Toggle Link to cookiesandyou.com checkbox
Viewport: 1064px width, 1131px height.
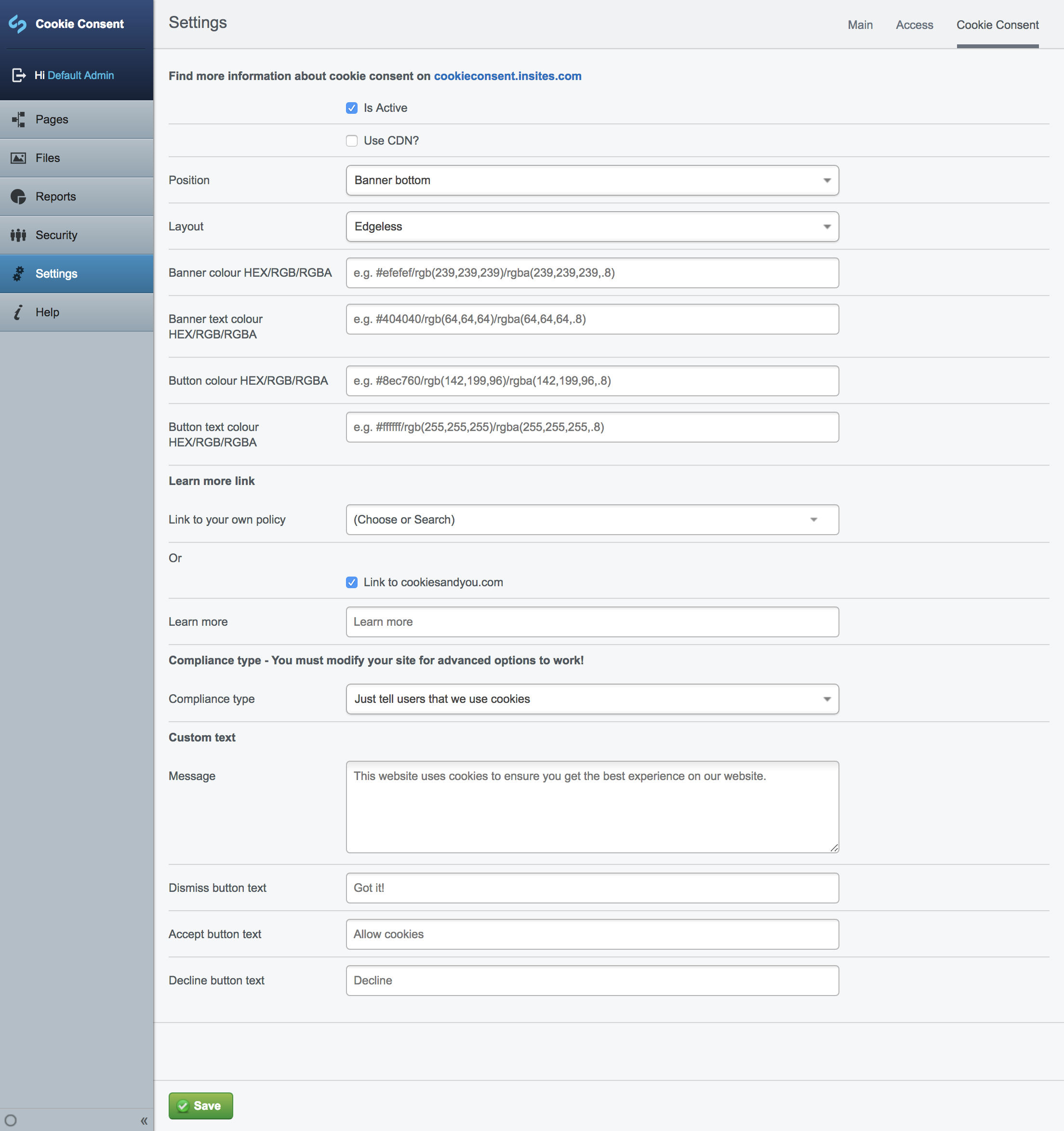(x=351, y=582)
